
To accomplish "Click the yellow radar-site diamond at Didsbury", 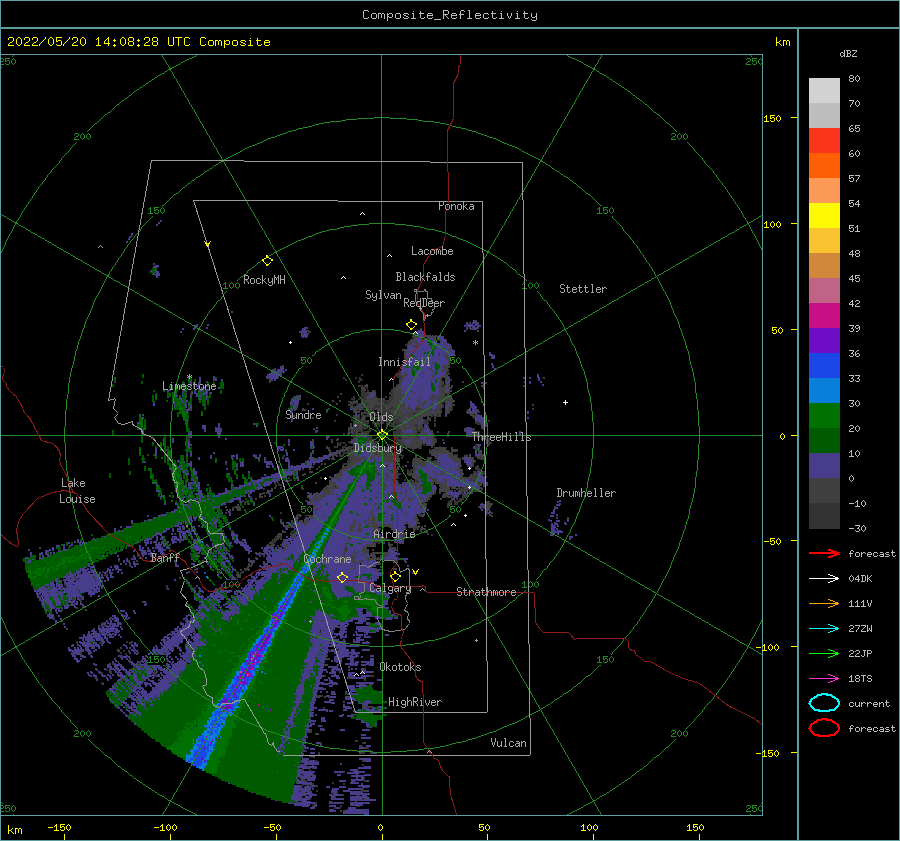I will [x=382, y=435].
